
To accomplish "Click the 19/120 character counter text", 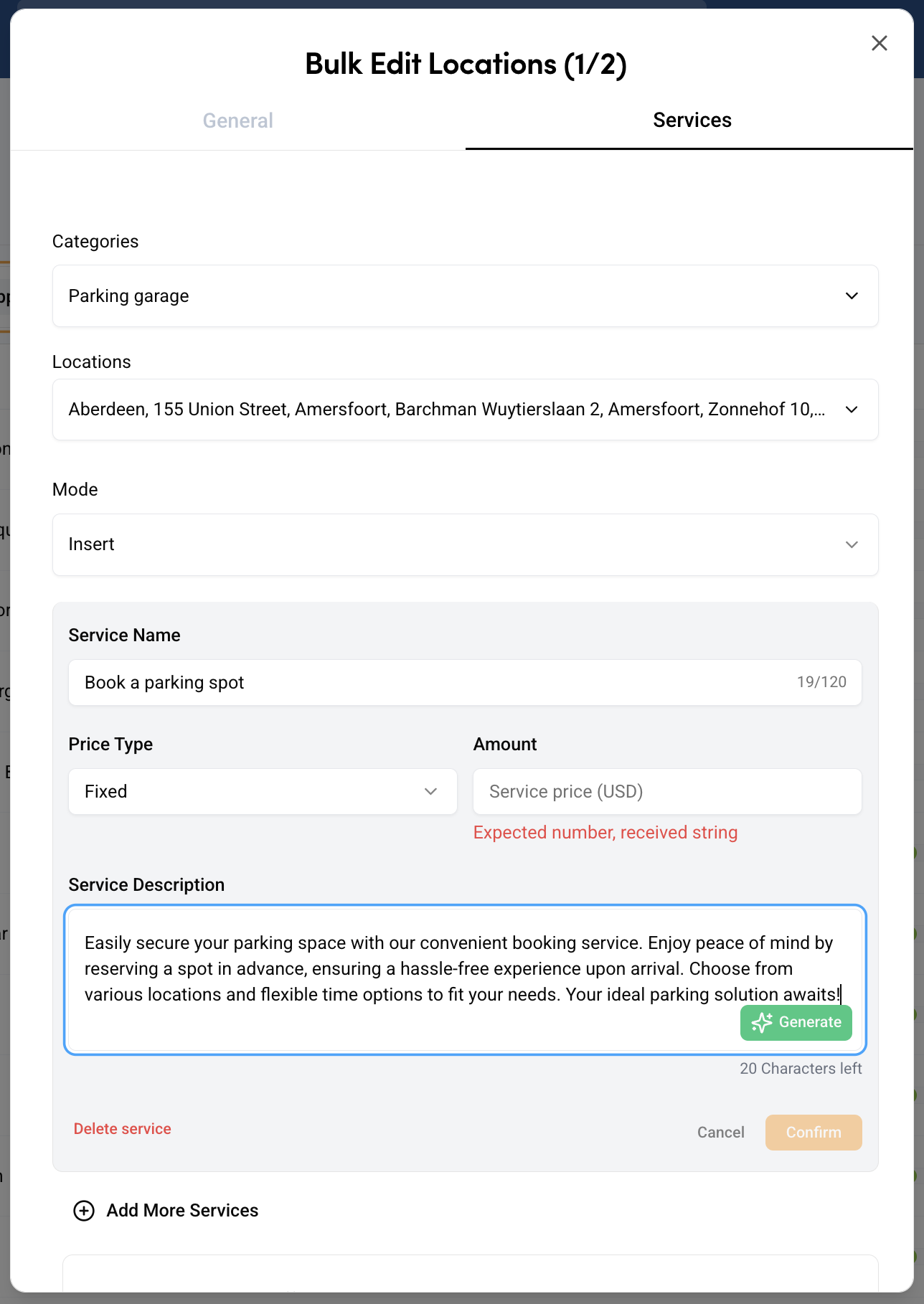I will (x=821, y=681).
